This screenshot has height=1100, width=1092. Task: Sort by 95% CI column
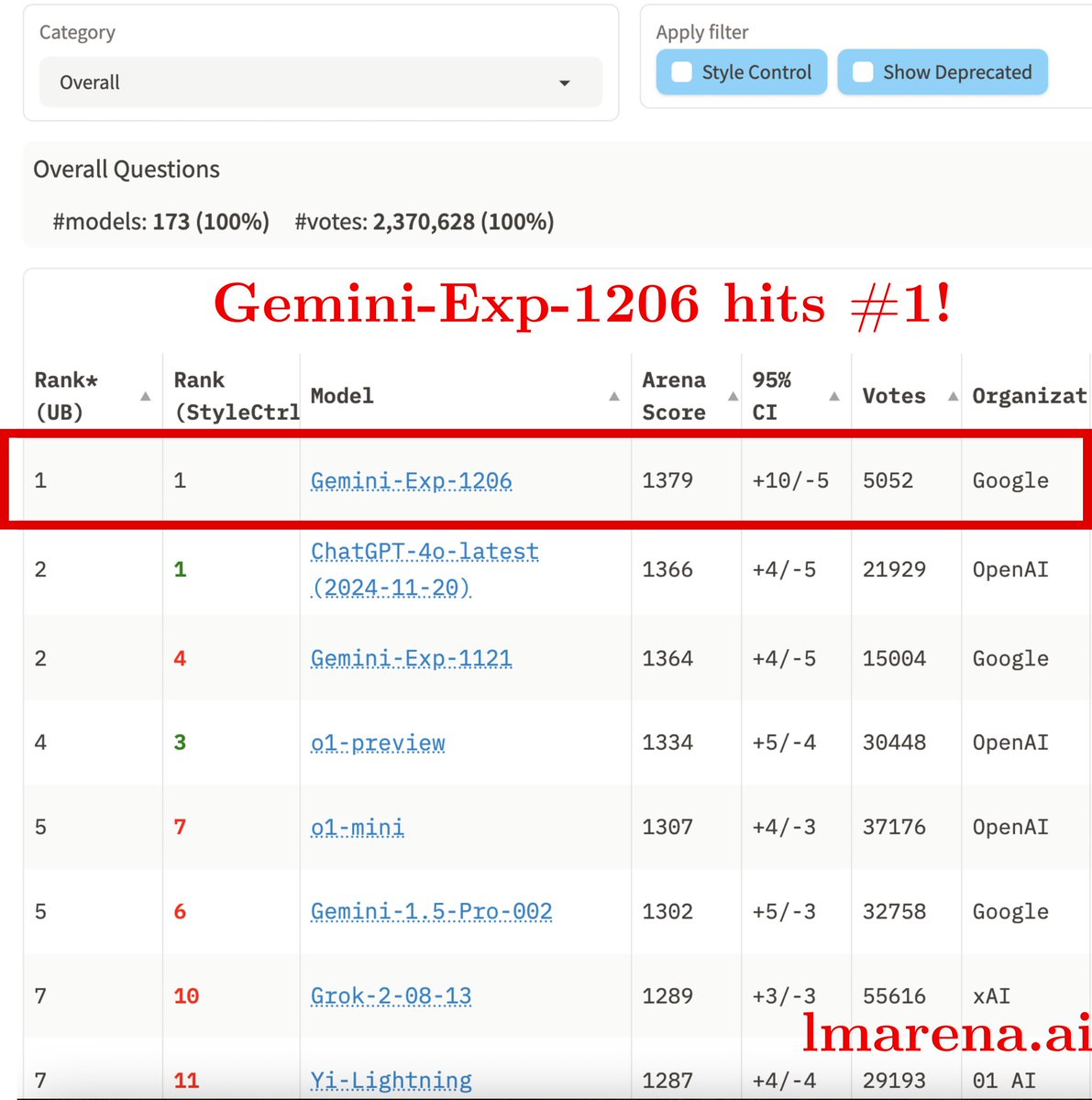[833, 397]
